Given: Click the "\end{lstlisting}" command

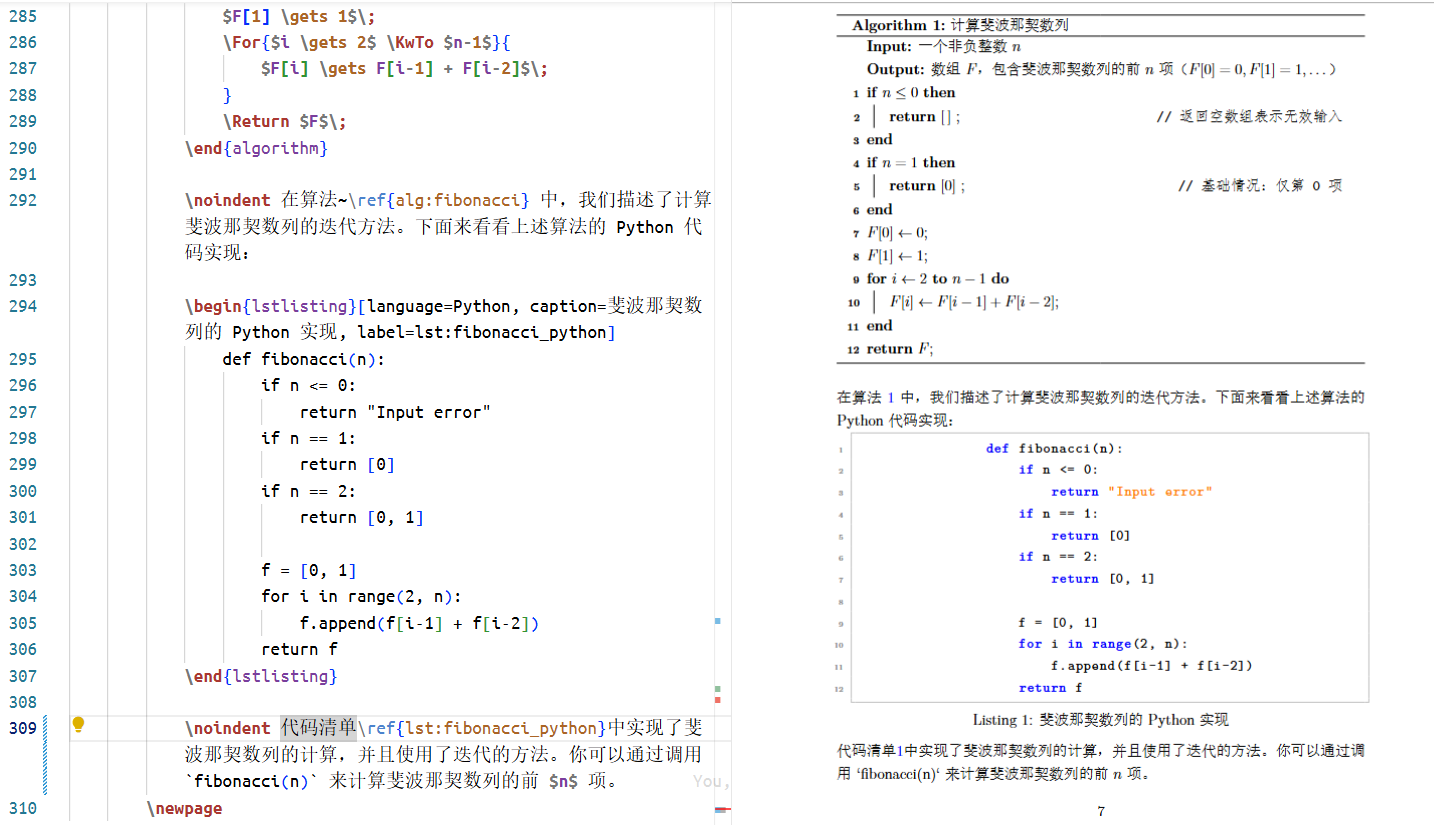Looking at the screenshot, I should tap(261, 676).
